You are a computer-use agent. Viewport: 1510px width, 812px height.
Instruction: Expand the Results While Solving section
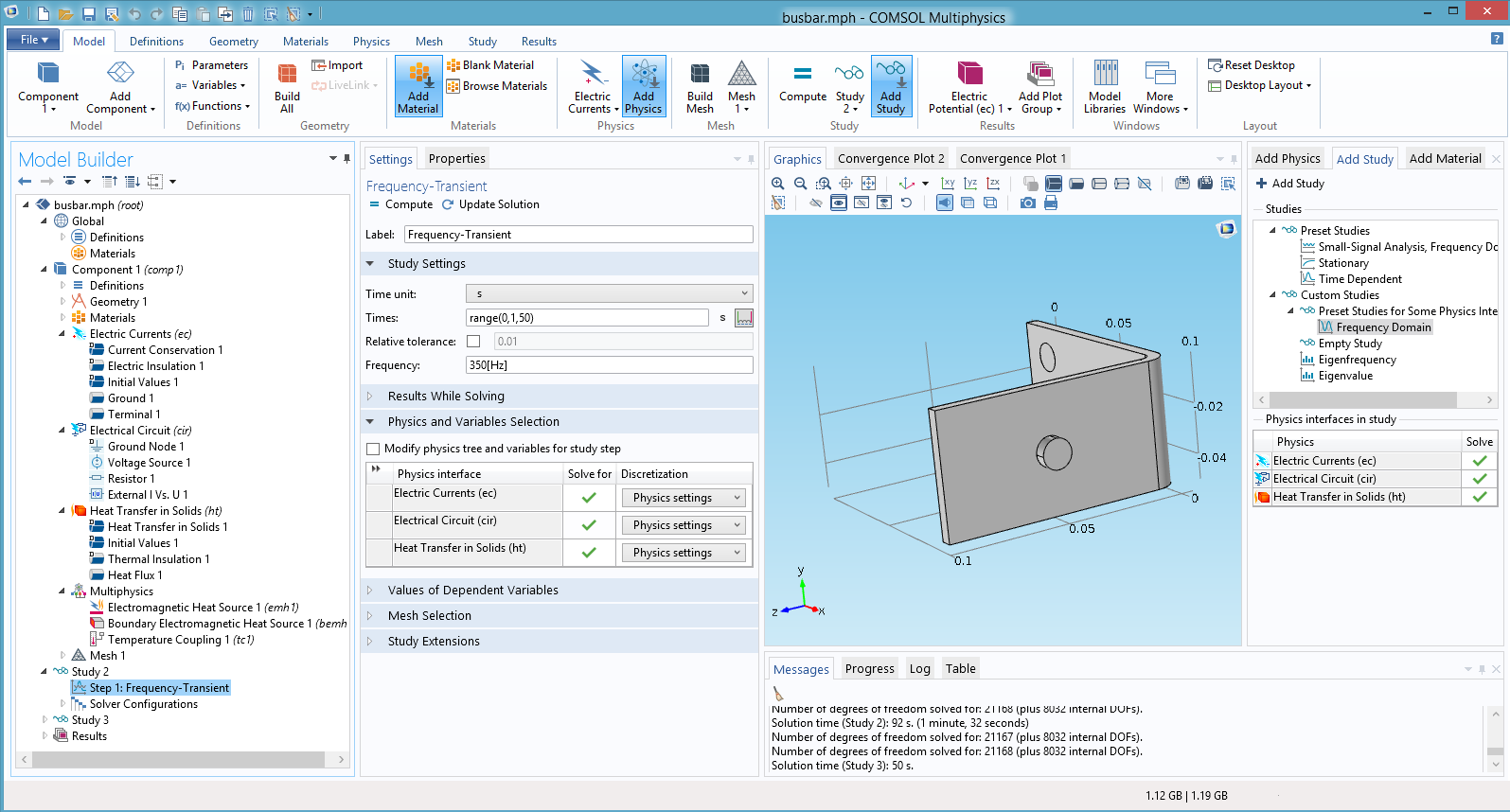[x=446, y=397]
